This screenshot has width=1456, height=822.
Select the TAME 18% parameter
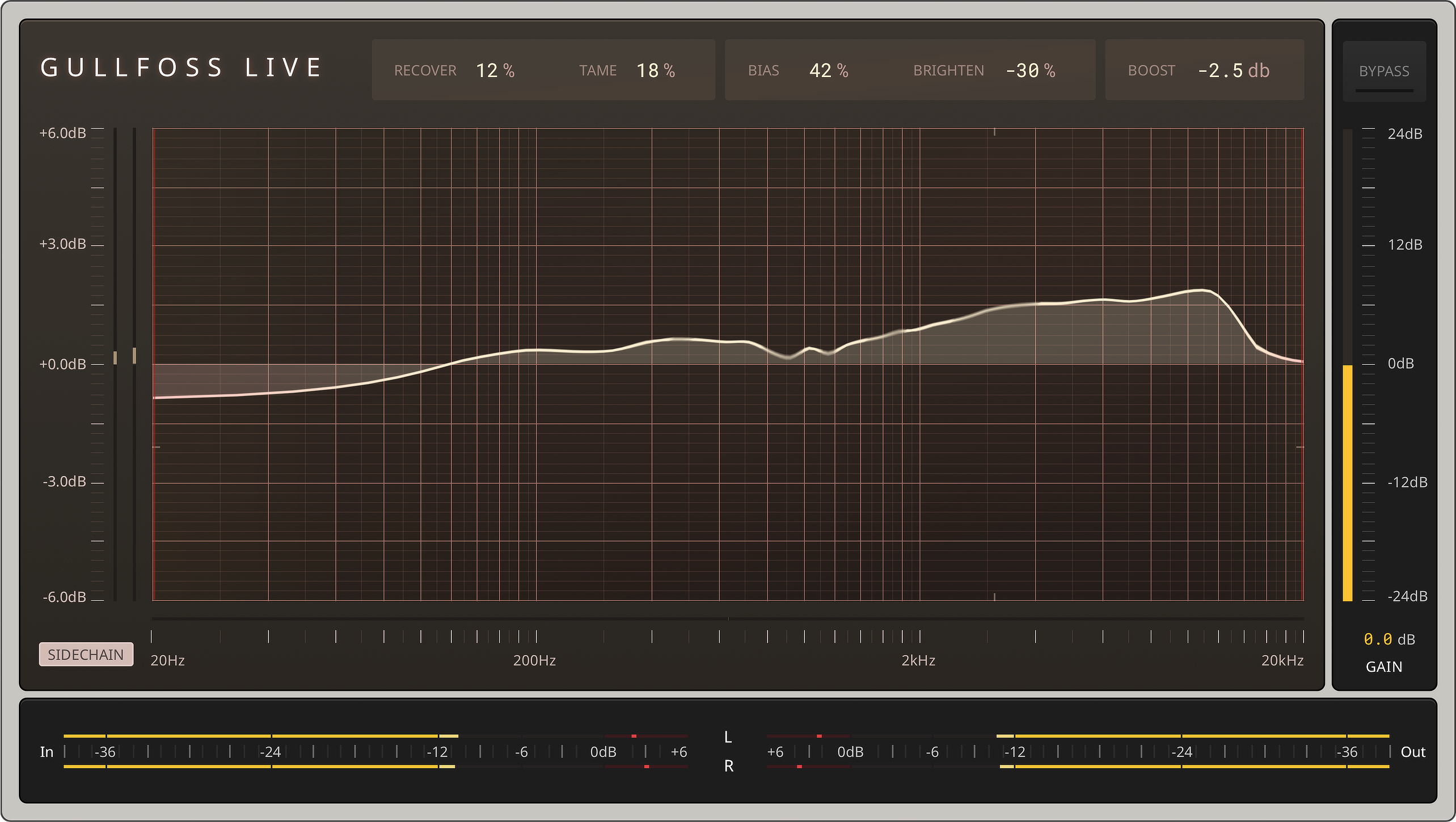[655, 70]
